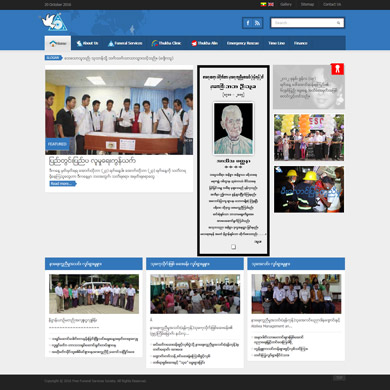Viewport: 390px width, 390px height.
Task: Expand the Thukha Alin menu
Action: pyautogui.click(x=205, y=43)
